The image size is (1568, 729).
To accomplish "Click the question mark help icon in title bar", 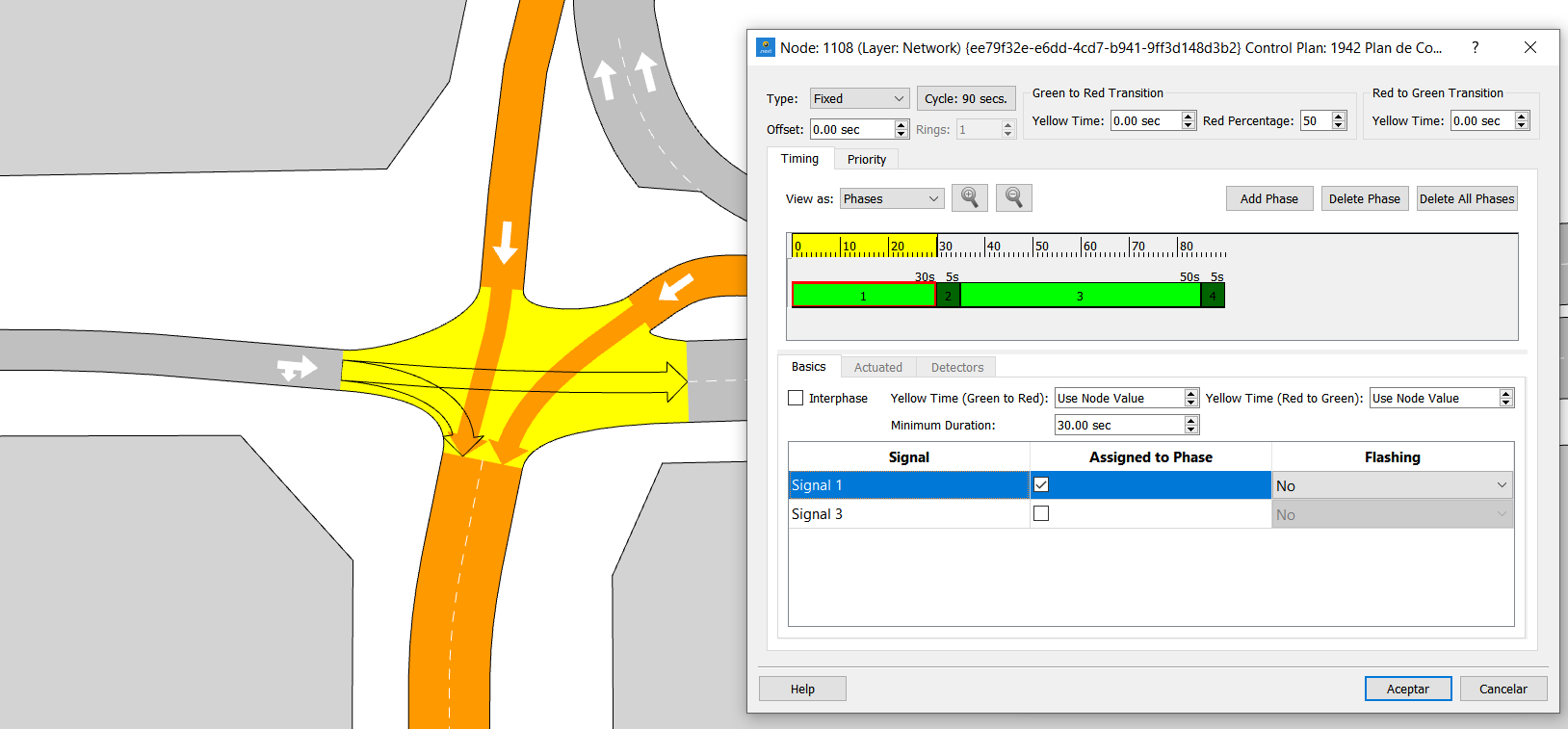I will [x=1475, y=47].
